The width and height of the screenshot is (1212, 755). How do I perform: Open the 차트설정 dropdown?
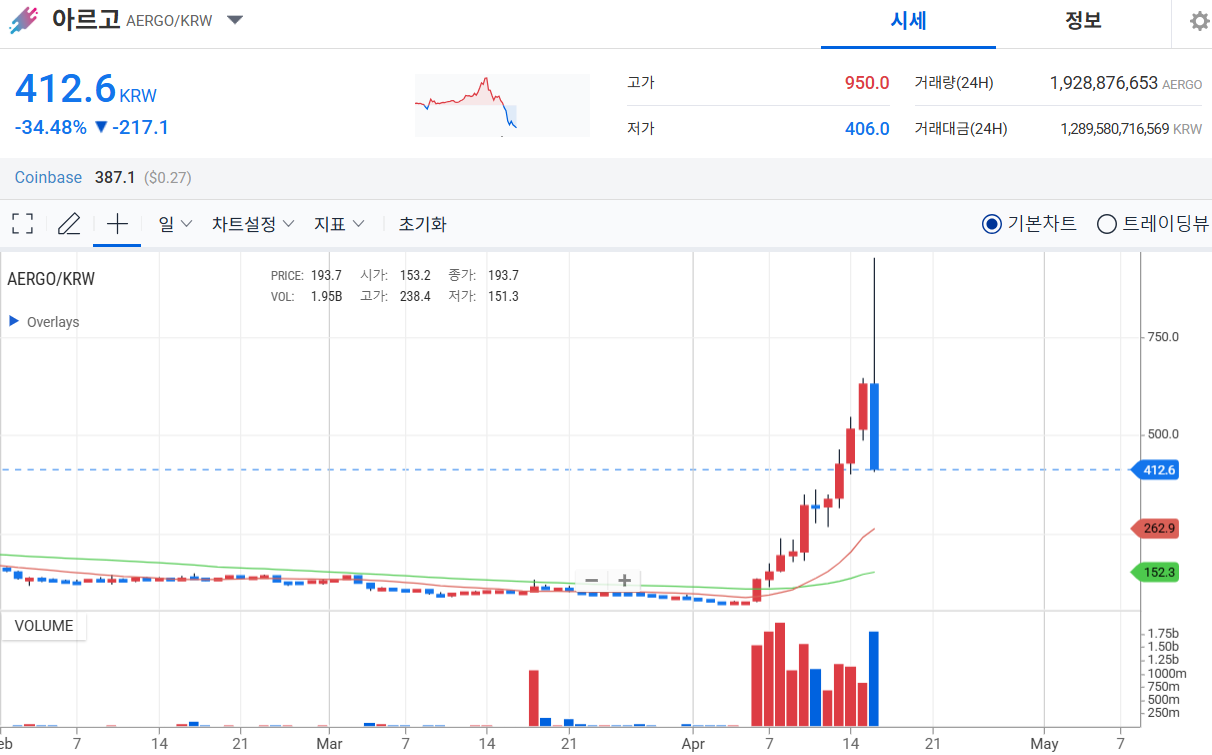click(253, 224)
